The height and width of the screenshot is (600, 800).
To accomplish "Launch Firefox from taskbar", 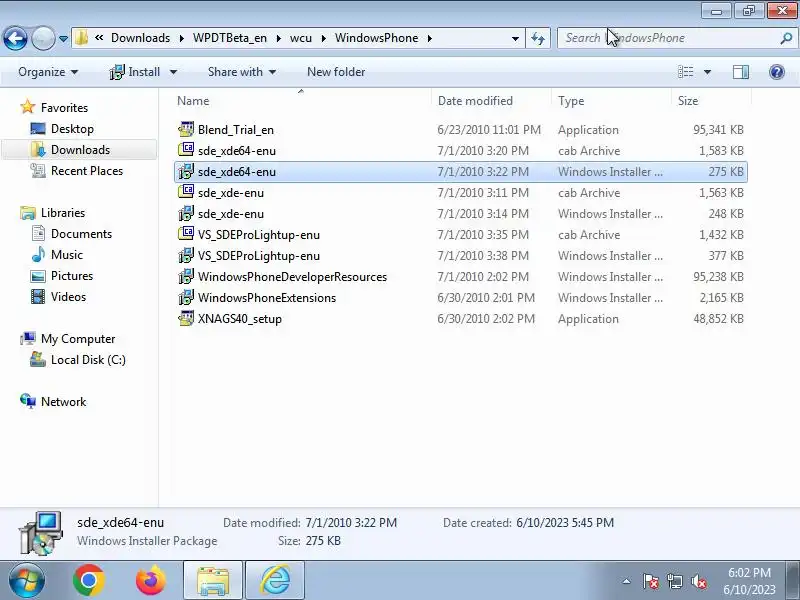I will click(x=151, y=581).
